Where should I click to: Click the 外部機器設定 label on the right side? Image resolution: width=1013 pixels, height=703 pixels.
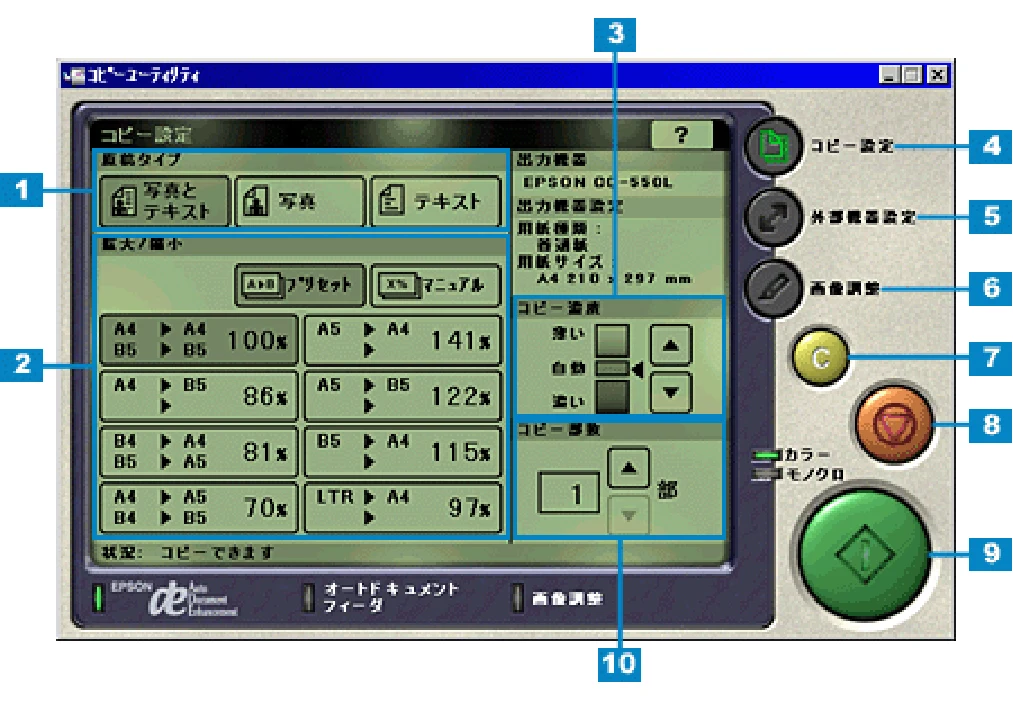click(x=864, y=217)
